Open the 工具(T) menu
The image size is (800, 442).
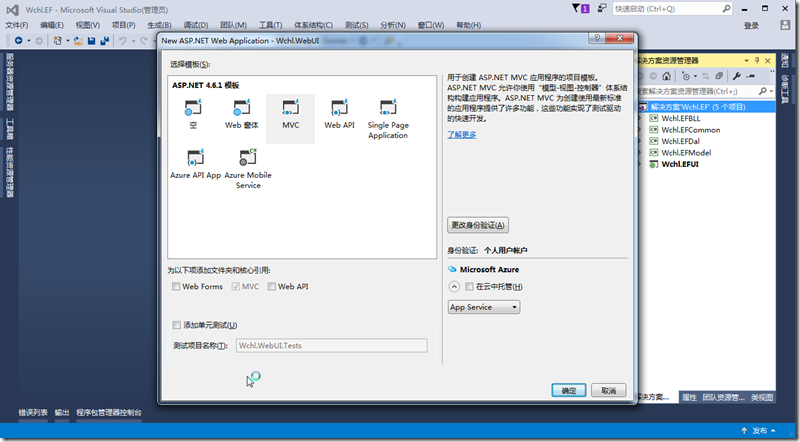click(x=270, y=25)
